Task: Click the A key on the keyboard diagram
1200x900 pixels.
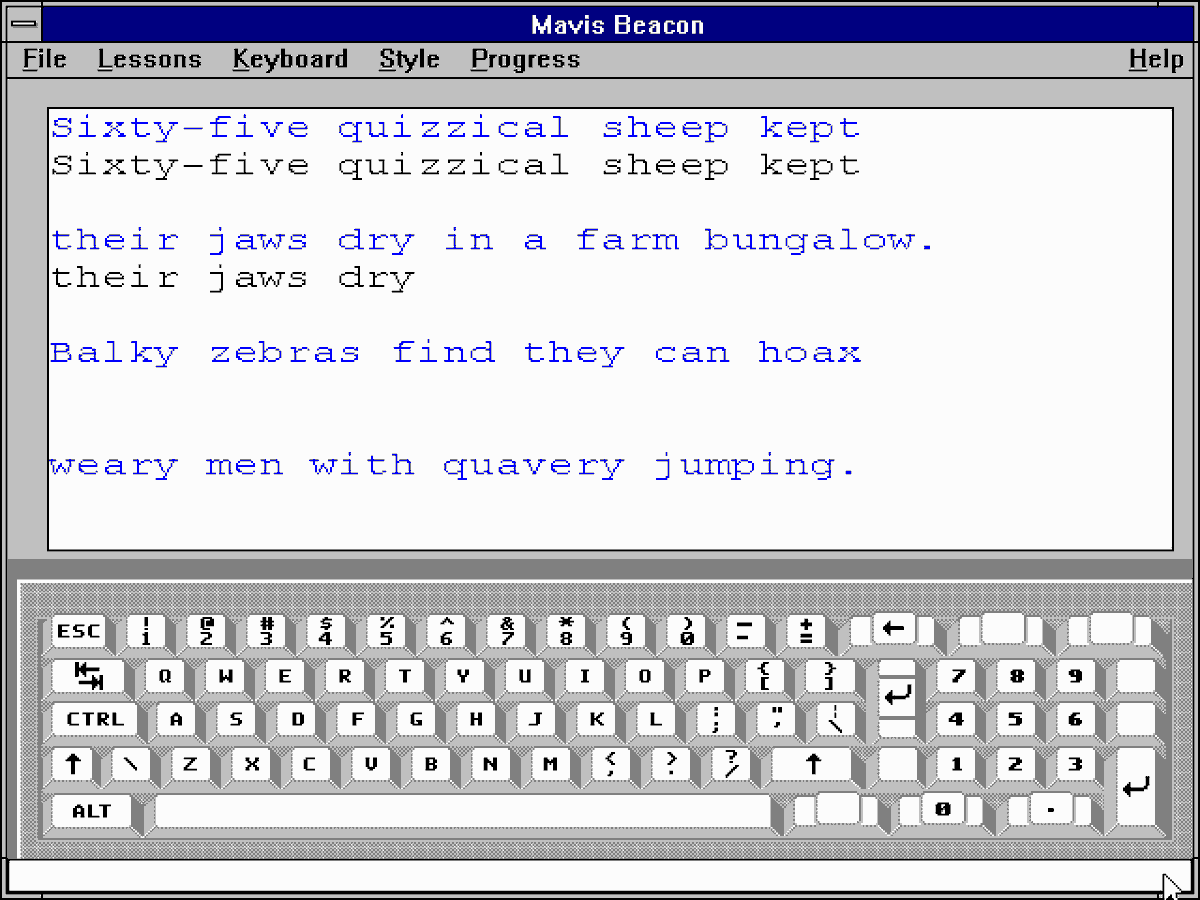Action: 176,719
